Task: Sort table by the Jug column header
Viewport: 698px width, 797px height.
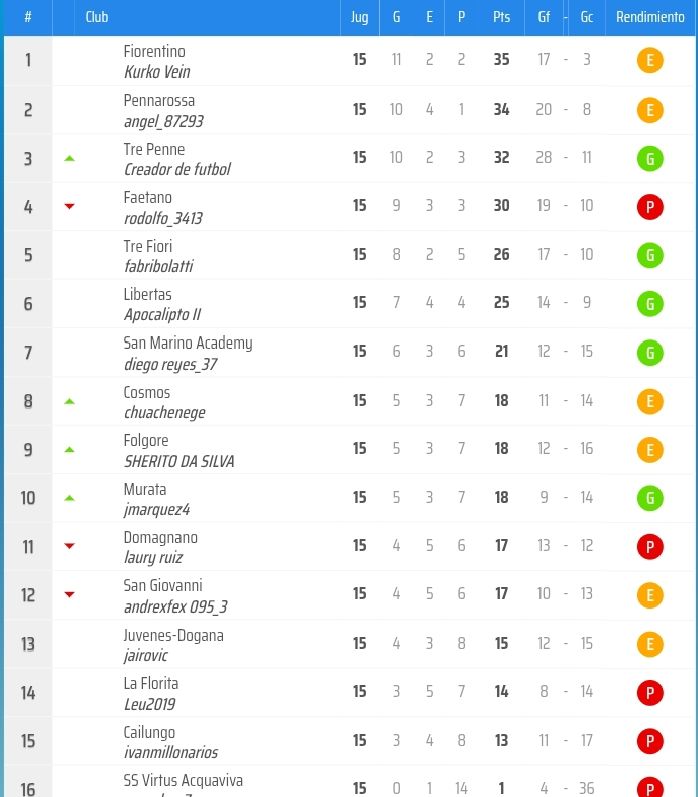Action: pyautogui.click(x=359, y=17)
